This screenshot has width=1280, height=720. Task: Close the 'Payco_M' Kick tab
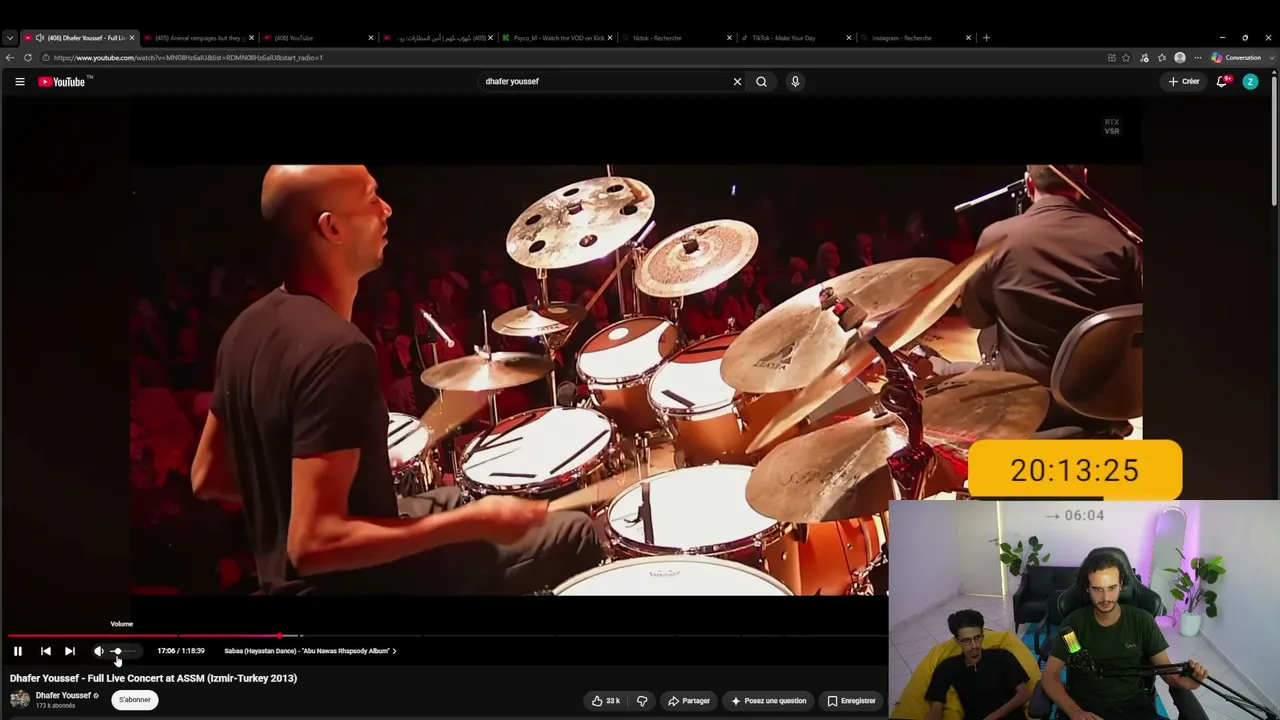click(609, 38)
